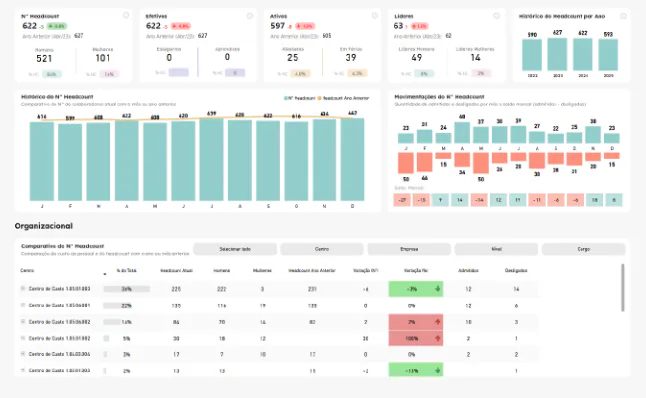This screenshot has height=398, width=646.
Task: Click N° Headcount teal legend marker
Action: tap(286, 98)
